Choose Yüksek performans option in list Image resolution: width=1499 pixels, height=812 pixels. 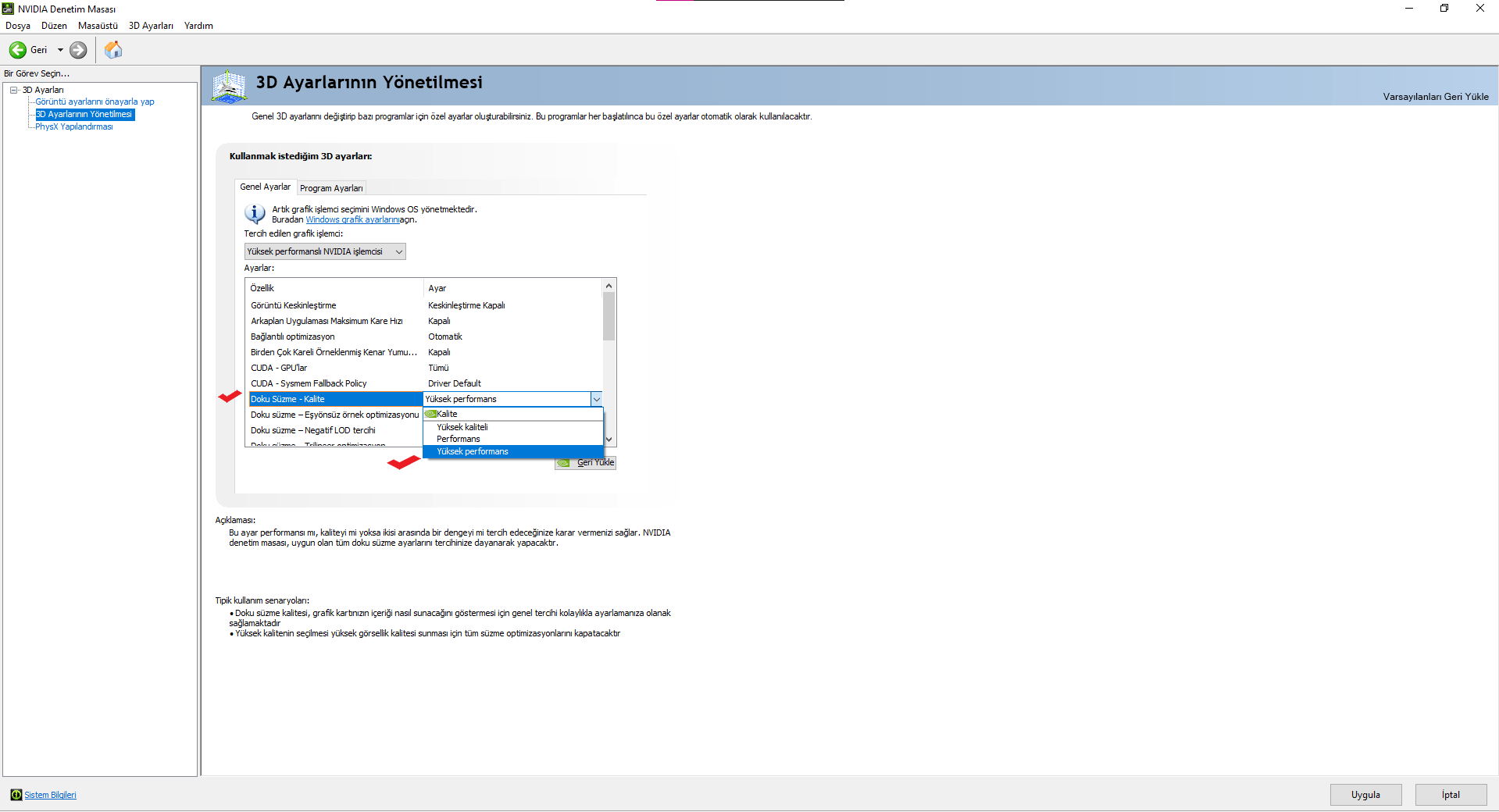tap(513, 451)
